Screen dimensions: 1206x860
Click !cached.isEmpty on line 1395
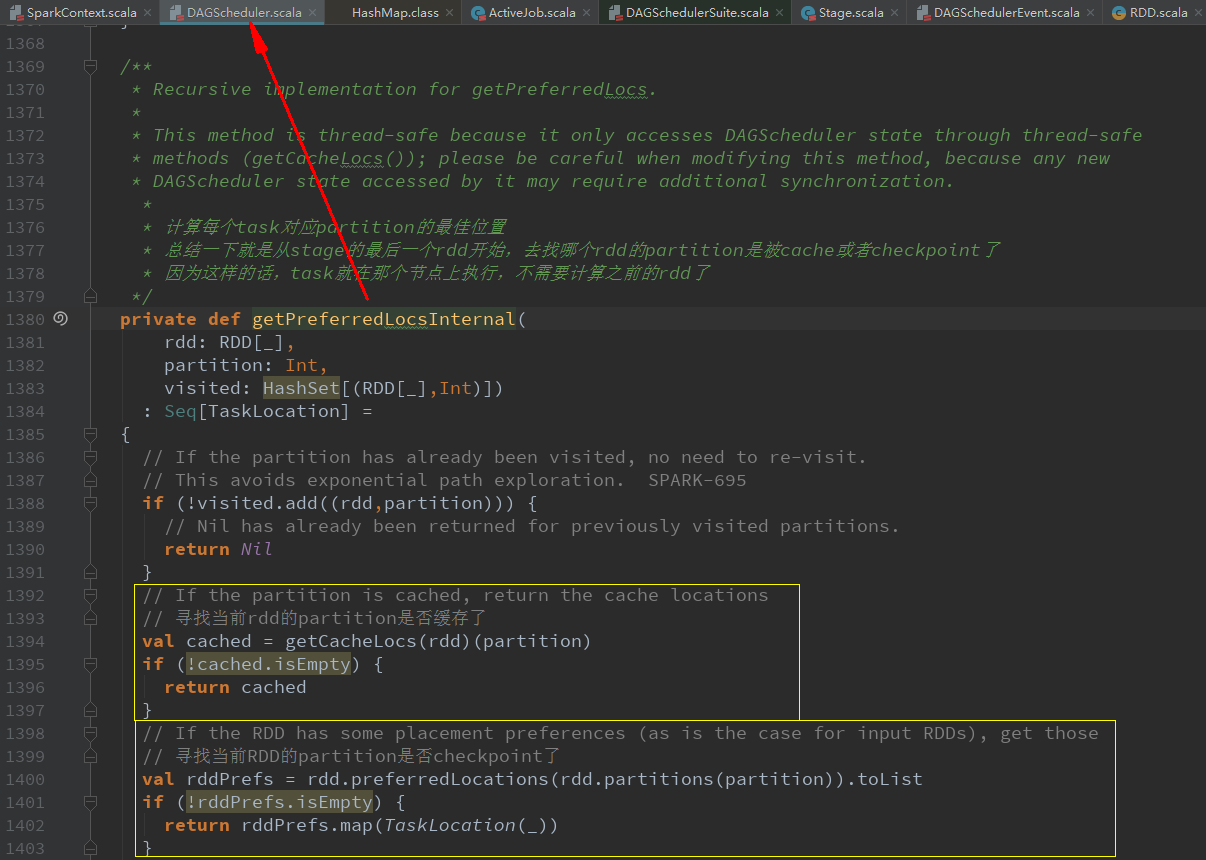(268, 664)
